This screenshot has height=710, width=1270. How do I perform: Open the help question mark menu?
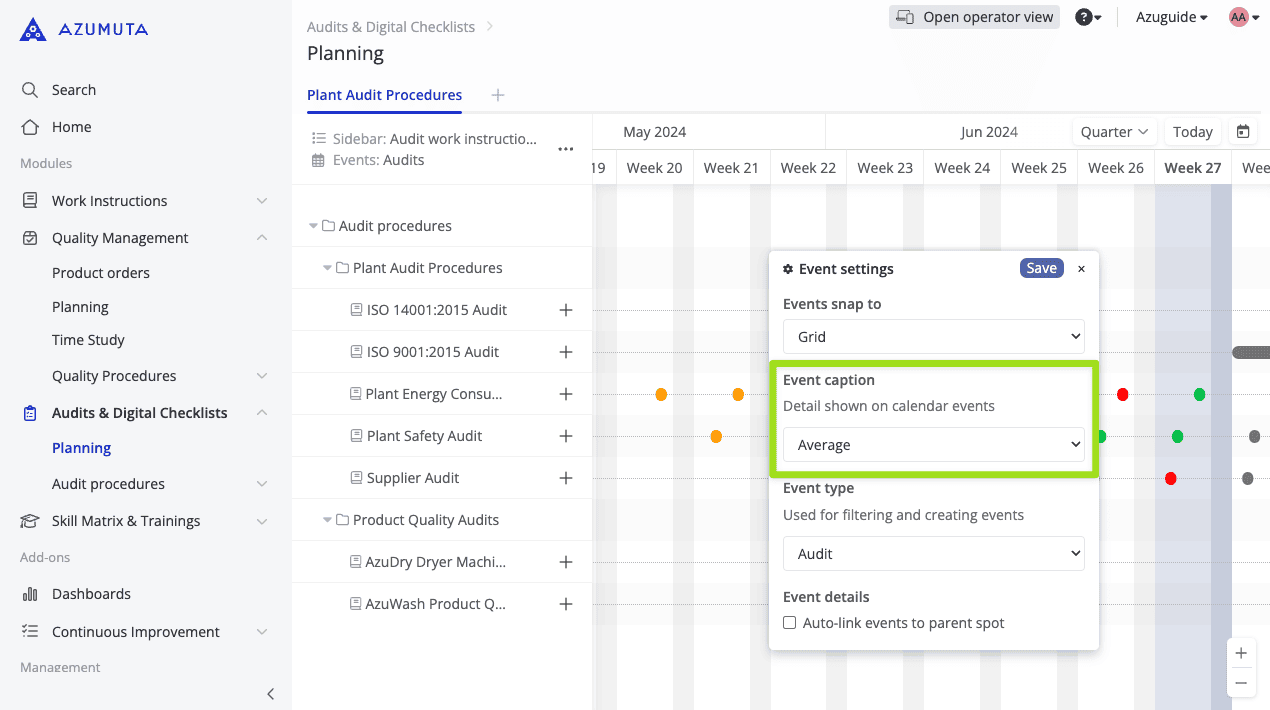[x=1087, y=17]
